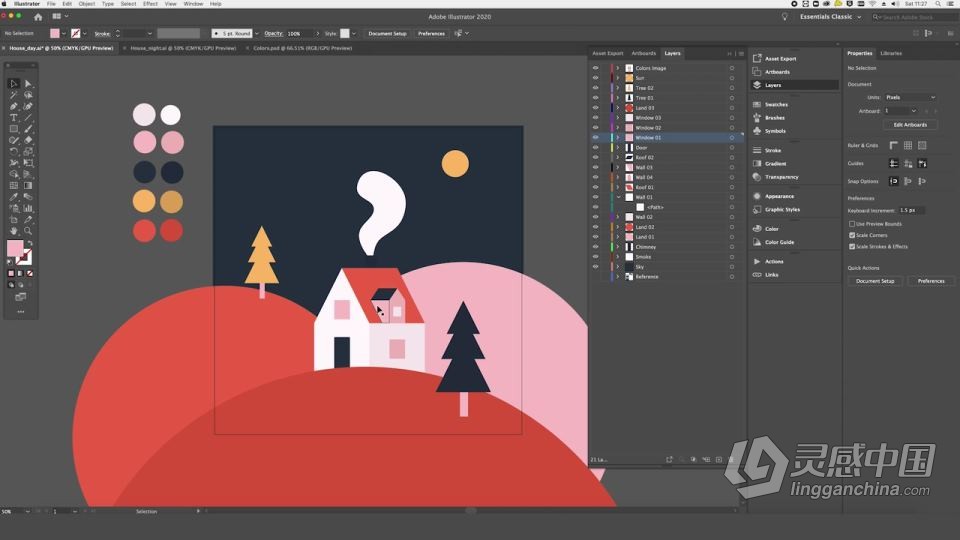Expand the Sky layer
Screen dimensions: 960x540
618,267
